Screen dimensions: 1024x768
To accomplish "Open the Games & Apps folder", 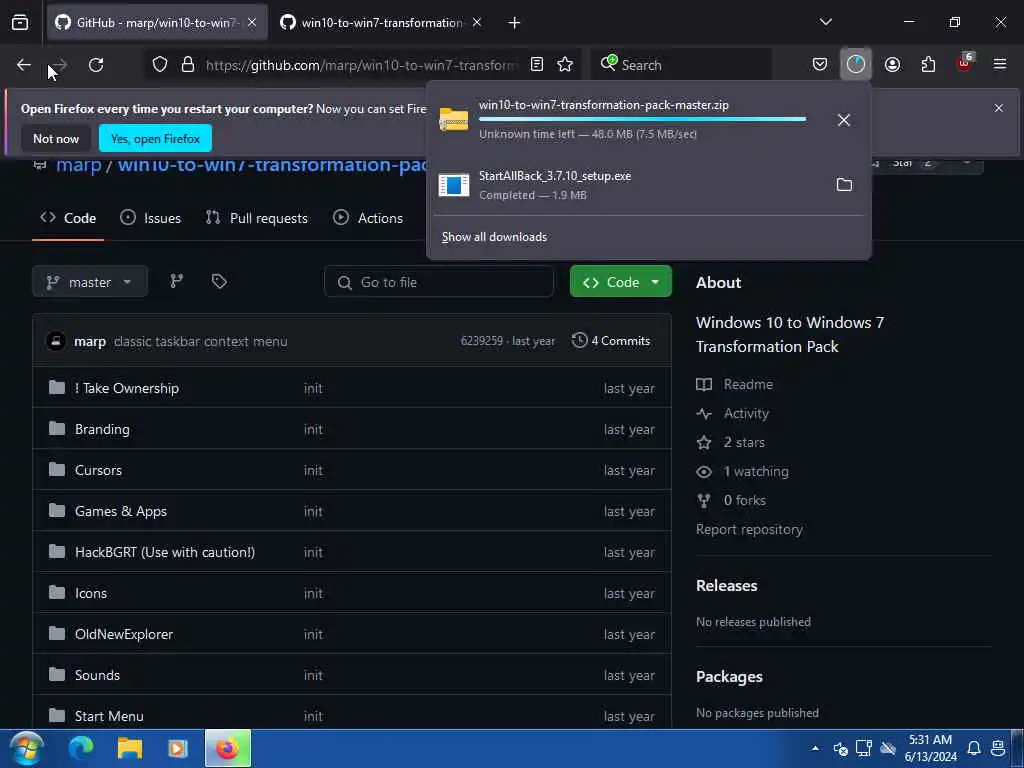I will pyautogui.click(x=121, y=511).
